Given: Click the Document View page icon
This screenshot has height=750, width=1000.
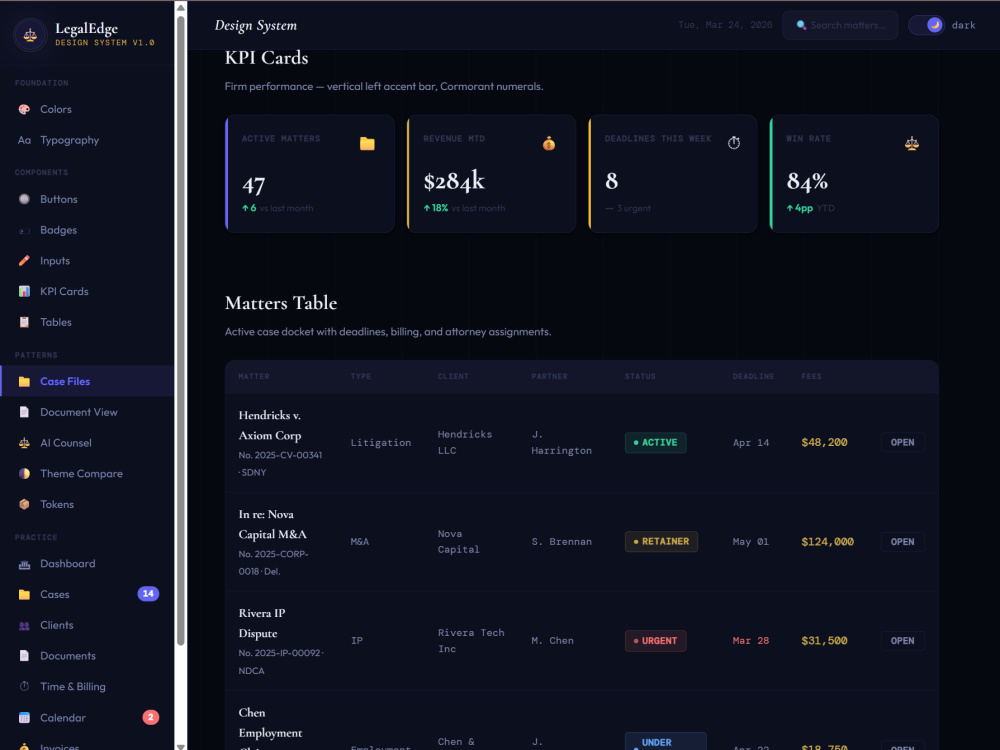Looking at the screenshot, I should tap(24, 412).
